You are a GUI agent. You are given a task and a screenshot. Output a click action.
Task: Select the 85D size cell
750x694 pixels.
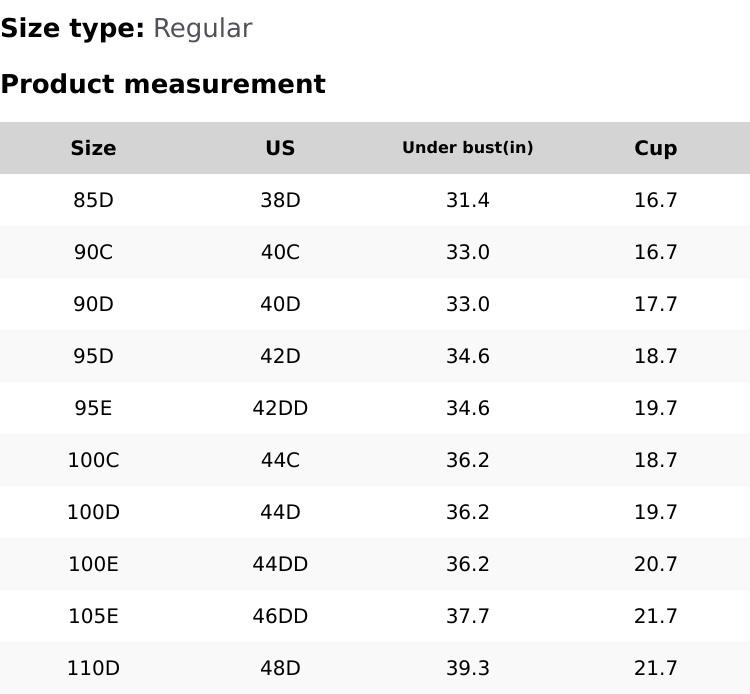(93, 200)
